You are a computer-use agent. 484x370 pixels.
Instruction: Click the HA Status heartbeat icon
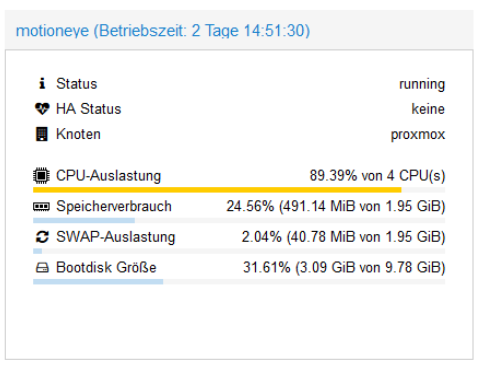pyautogui.click(x=42, y=109)
